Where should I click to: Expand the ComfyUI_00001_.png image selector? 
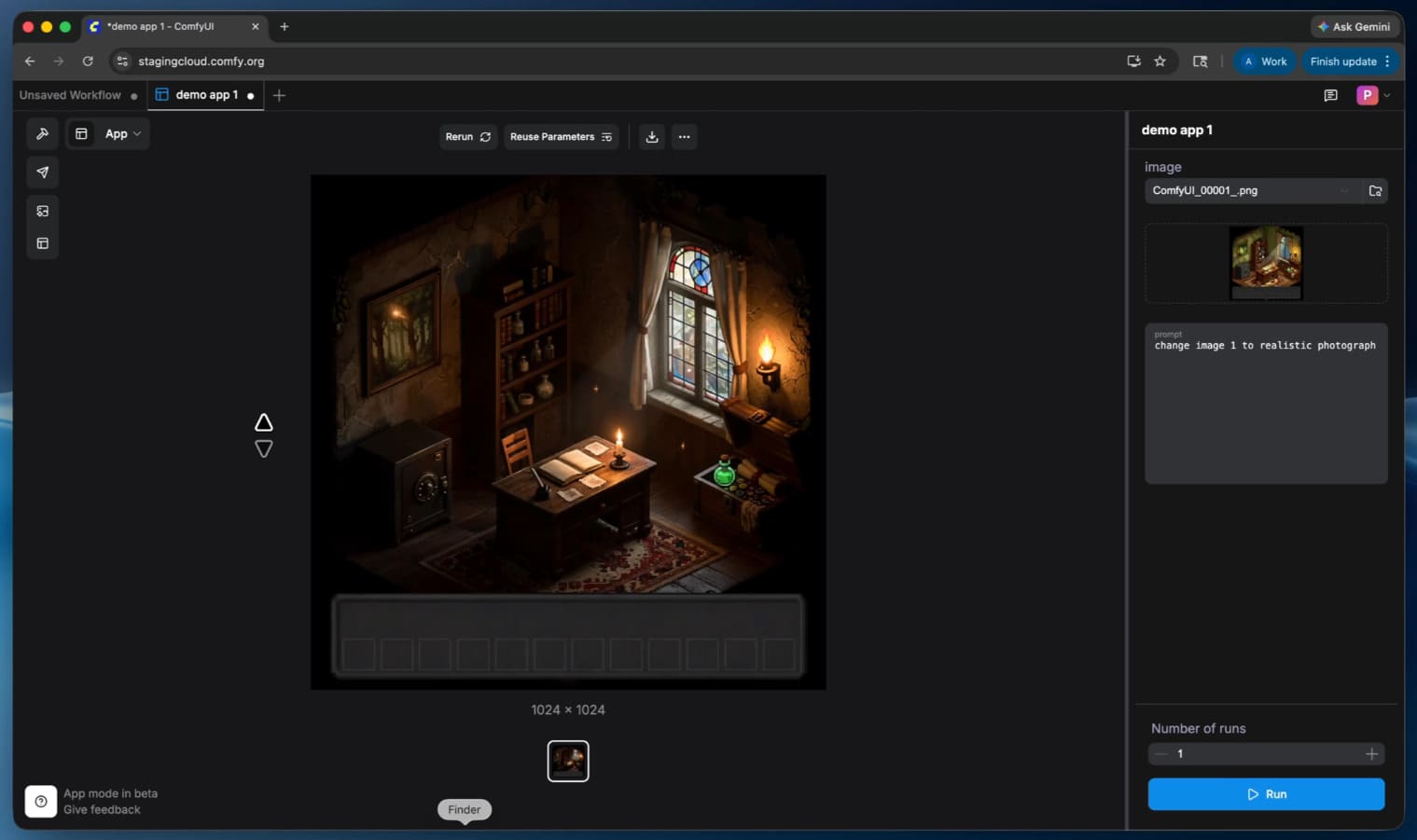coord(1343,190)
